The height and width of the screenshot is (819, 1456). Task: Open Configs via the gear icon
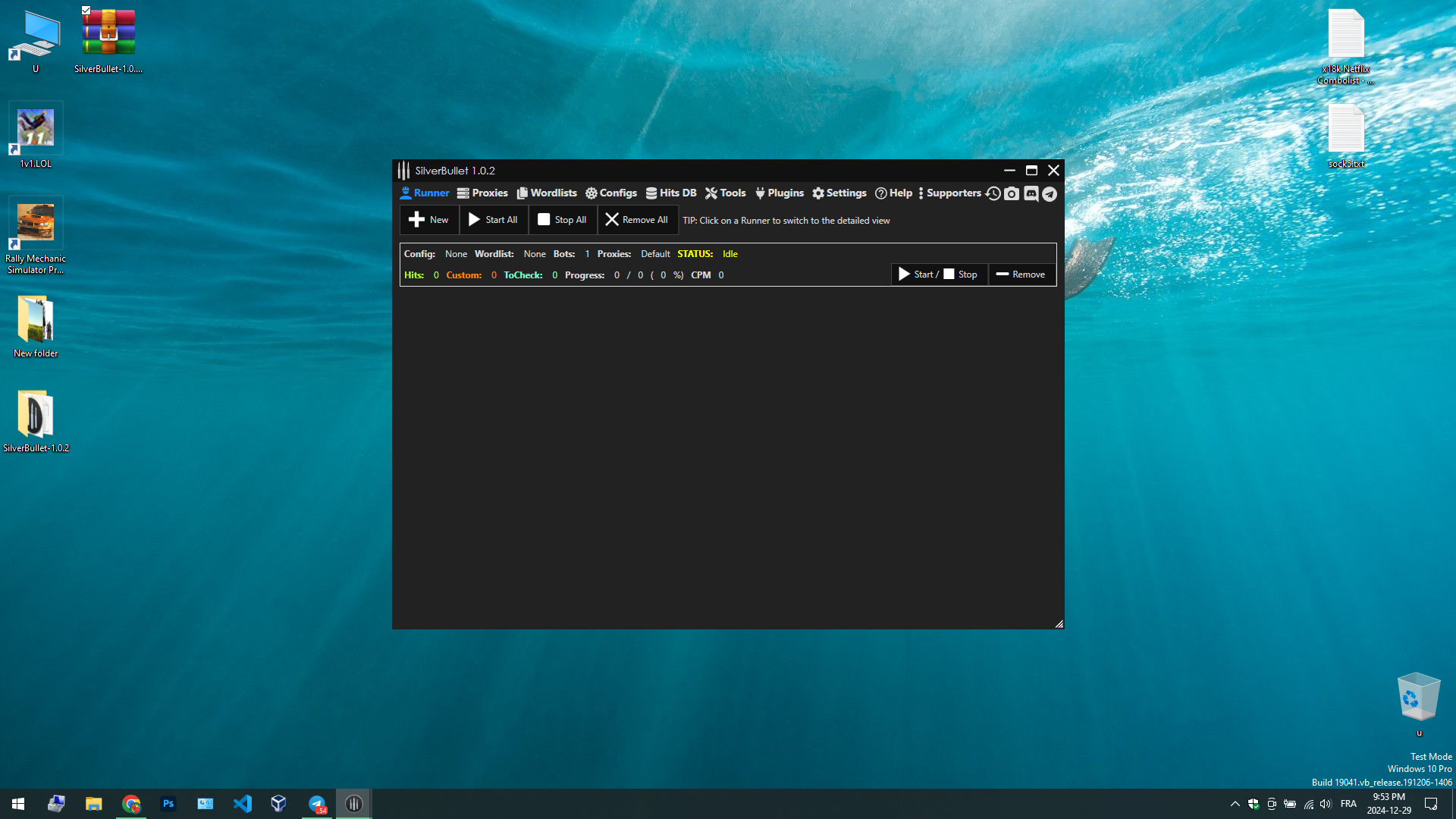pos(610,193)
